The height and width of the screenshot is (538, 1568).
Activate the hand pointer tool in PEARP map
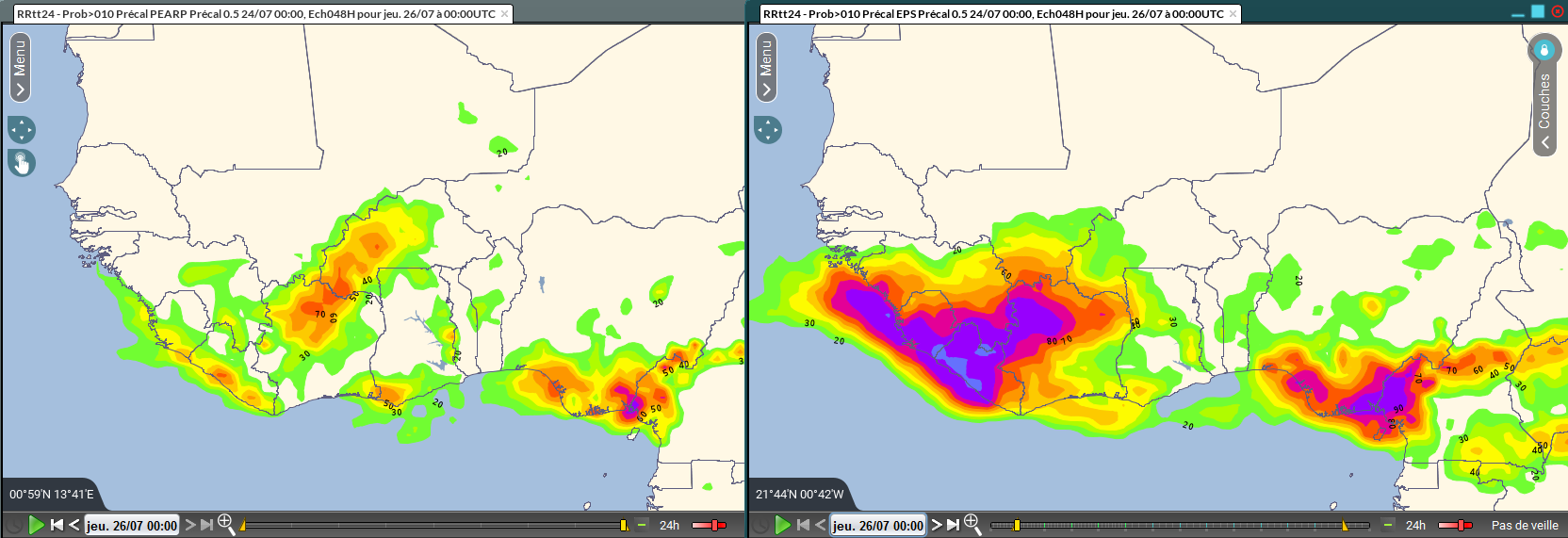[22, 163]
